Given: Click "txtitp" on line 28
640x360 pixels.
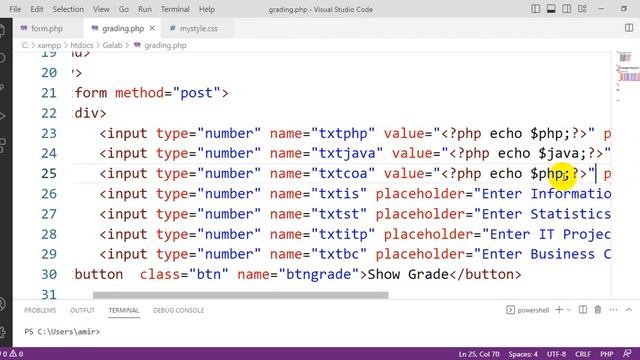Looking at the screenshot, I should [x=343, y=234].
